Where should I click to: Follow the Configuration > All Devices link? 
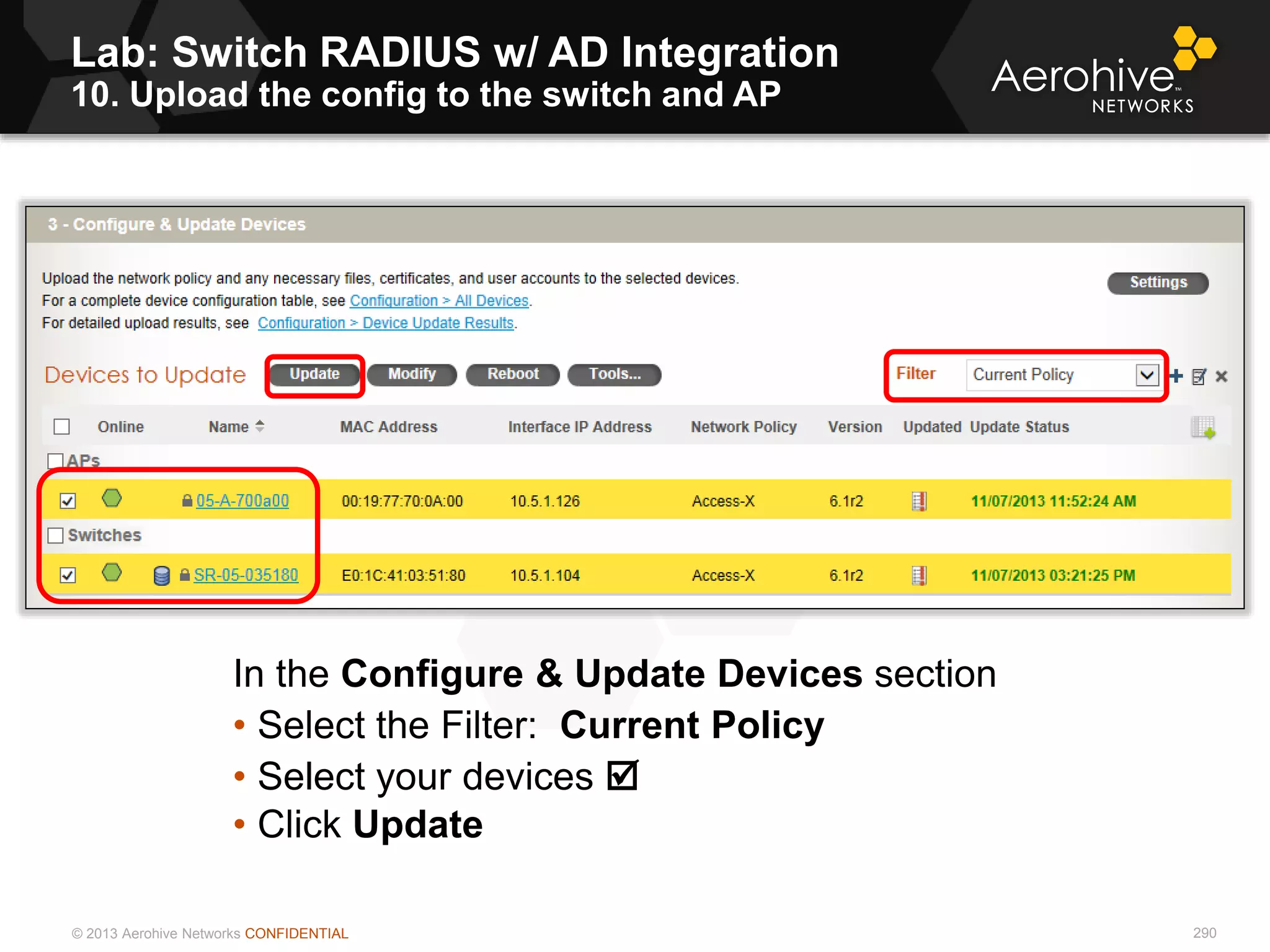(439, 301)
